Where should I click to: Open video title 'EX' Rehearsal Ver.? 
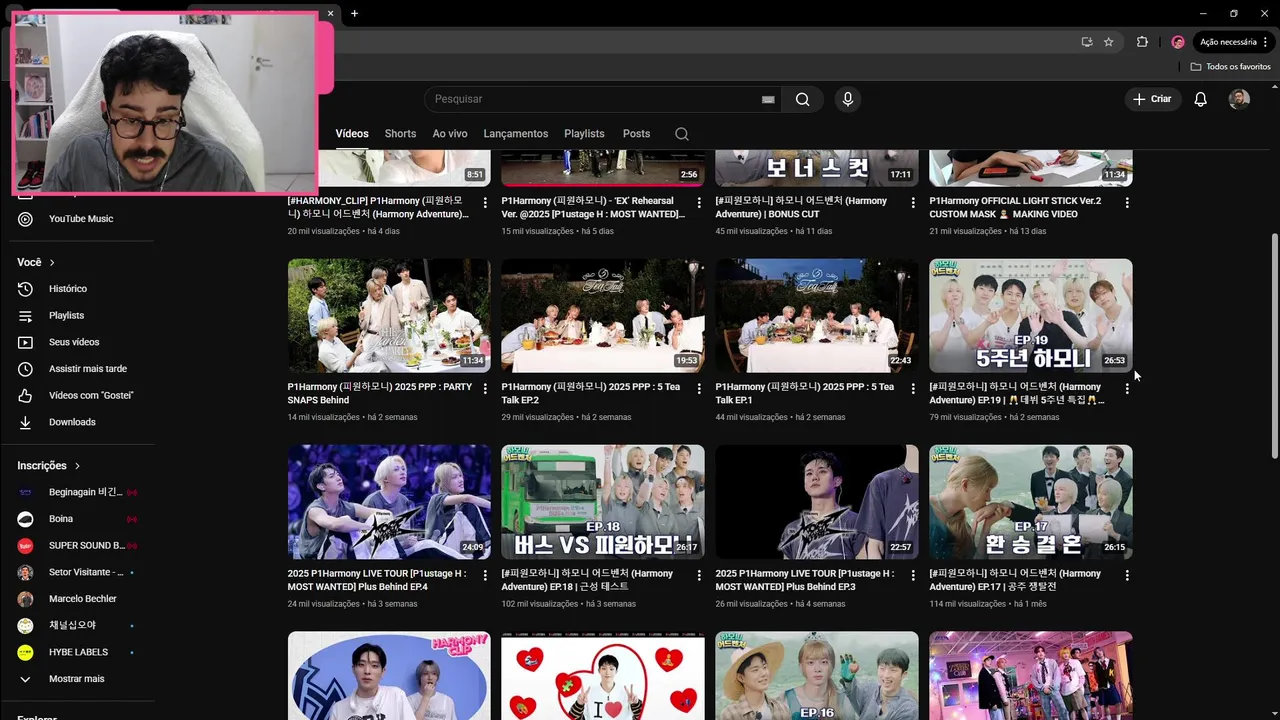tap(593, 208)
